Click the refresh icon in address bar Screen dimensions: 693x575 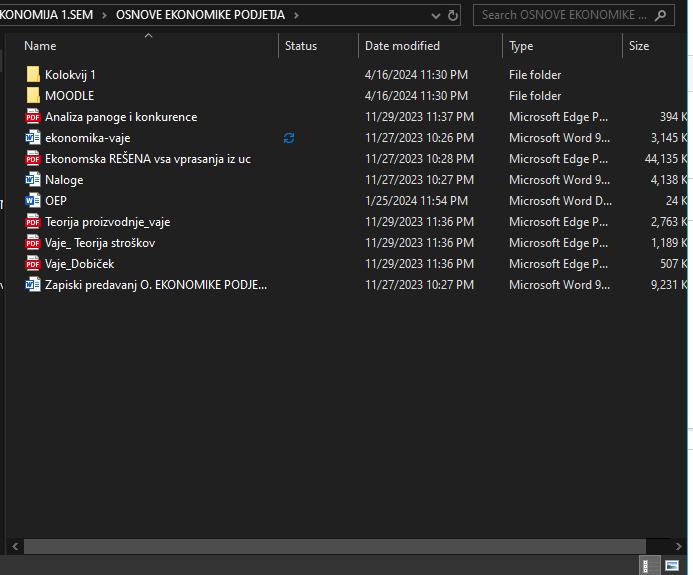tap(453, 16)
